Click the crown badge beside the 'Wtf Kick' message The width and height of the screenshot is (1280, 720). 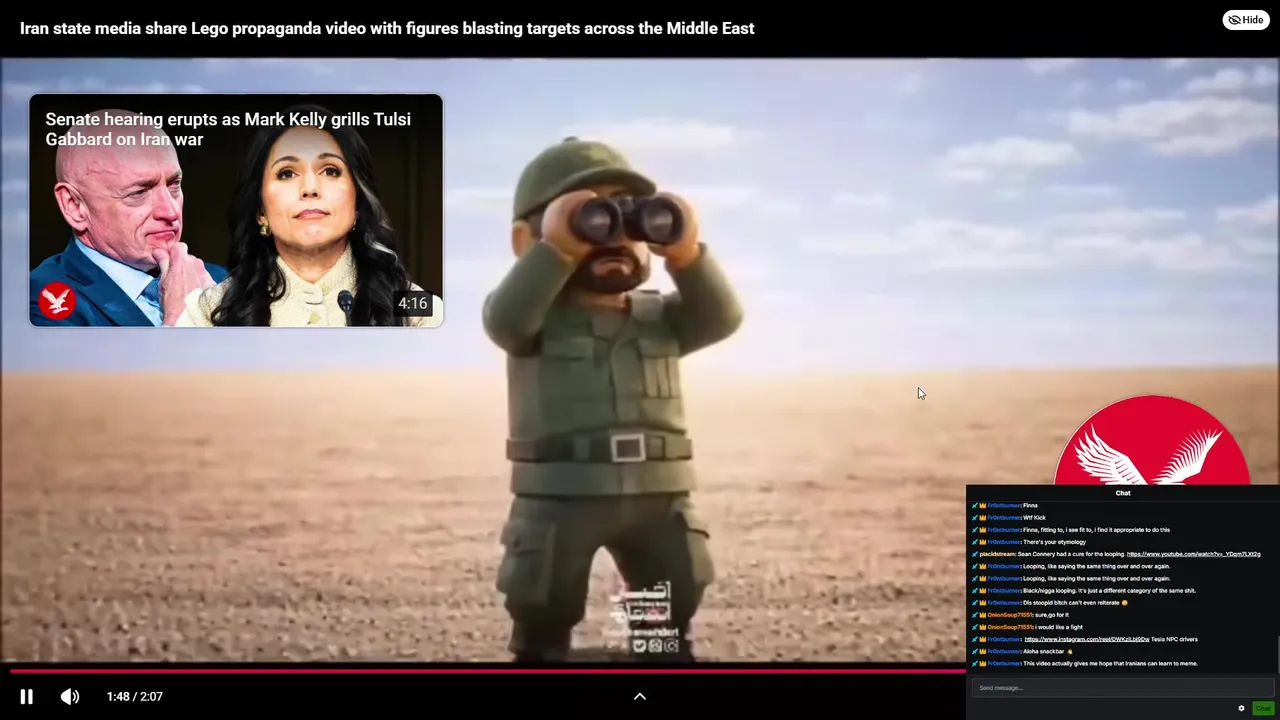pyautogui.click(x=983, y=518)
